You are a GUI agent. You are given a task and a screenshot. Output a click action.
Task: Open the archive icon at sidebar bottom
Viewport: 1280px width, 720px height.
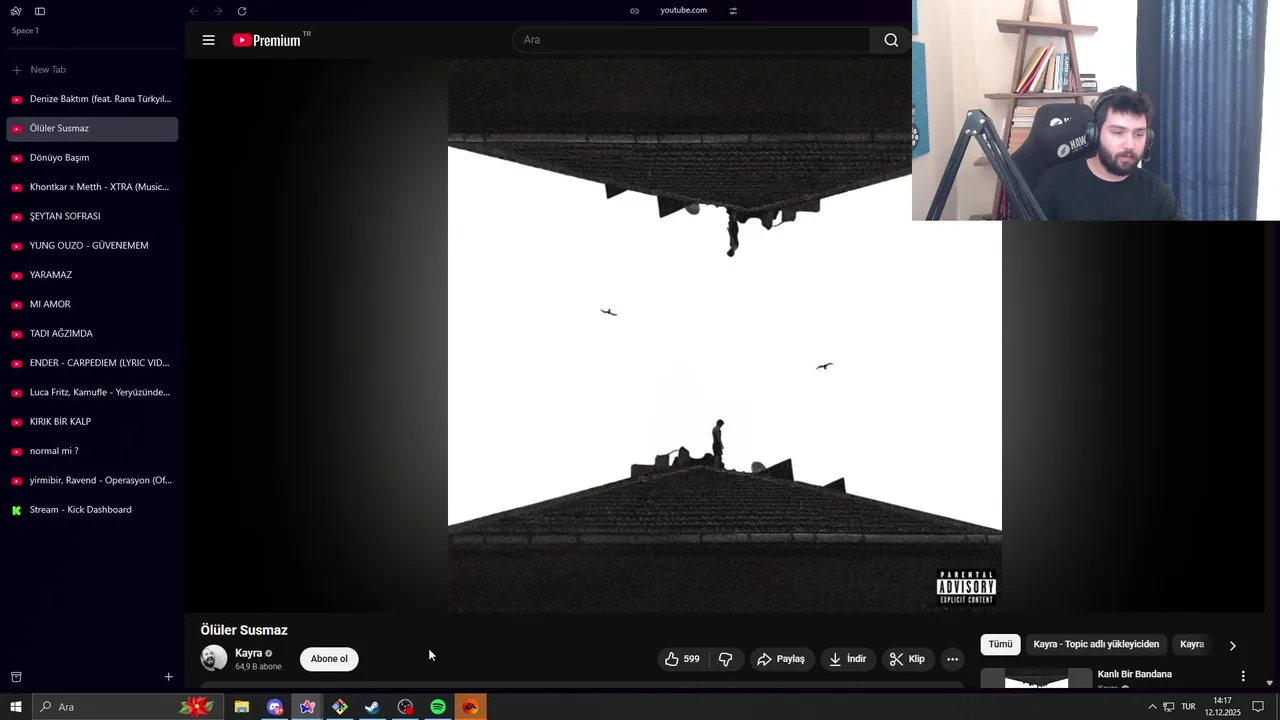[16, 677]
